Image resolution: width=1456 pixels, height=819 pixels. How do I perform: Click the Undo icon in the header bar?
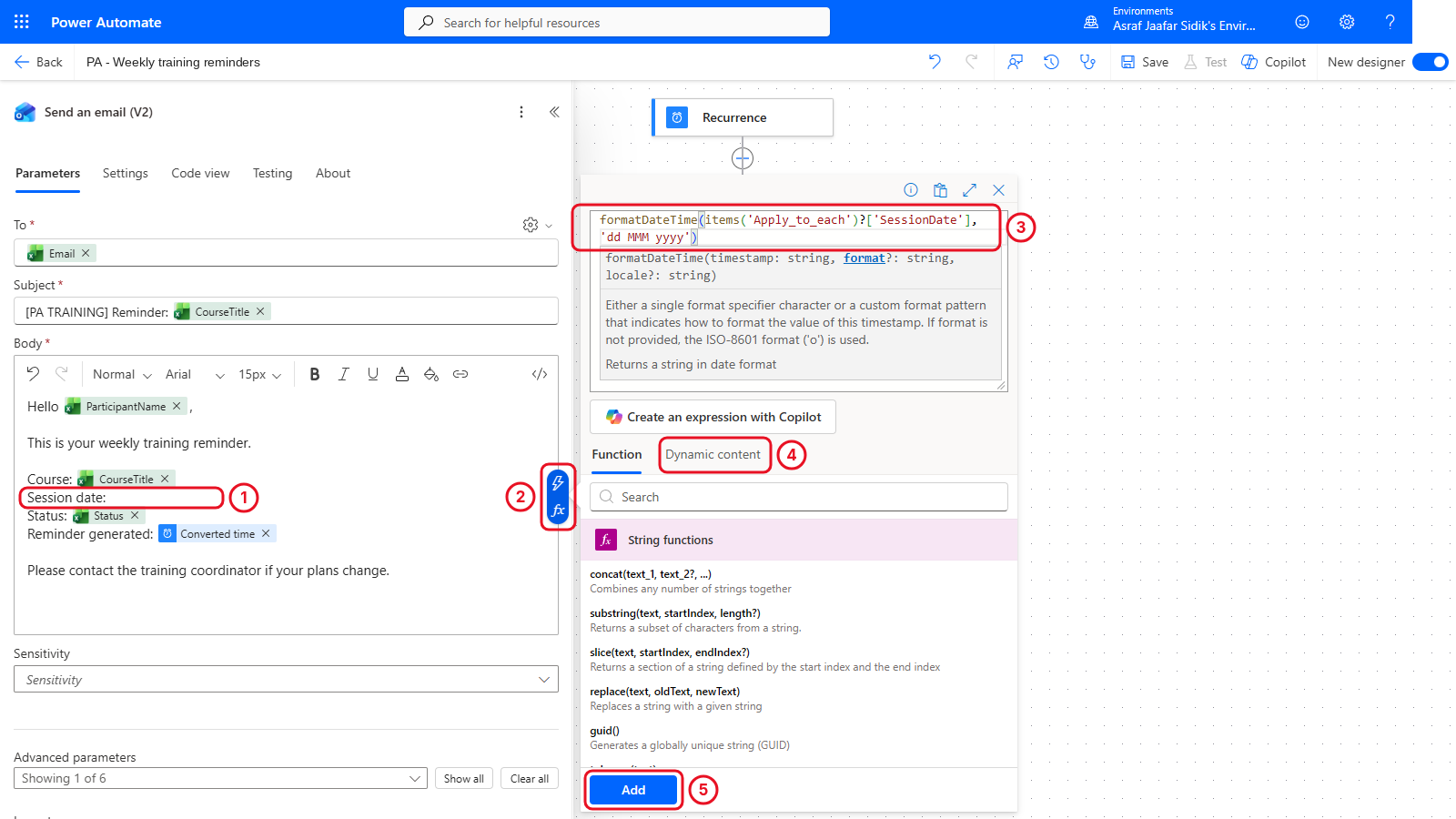pyautogui.click(x=935, y=62)
